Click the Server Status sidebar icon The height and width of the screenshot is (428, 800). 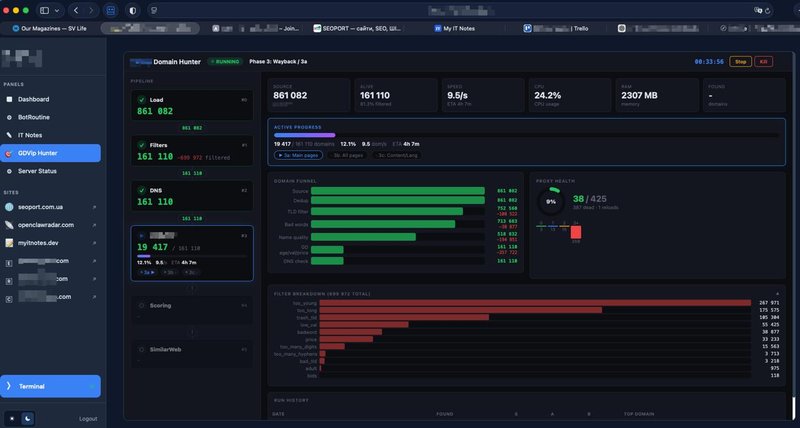9,171
